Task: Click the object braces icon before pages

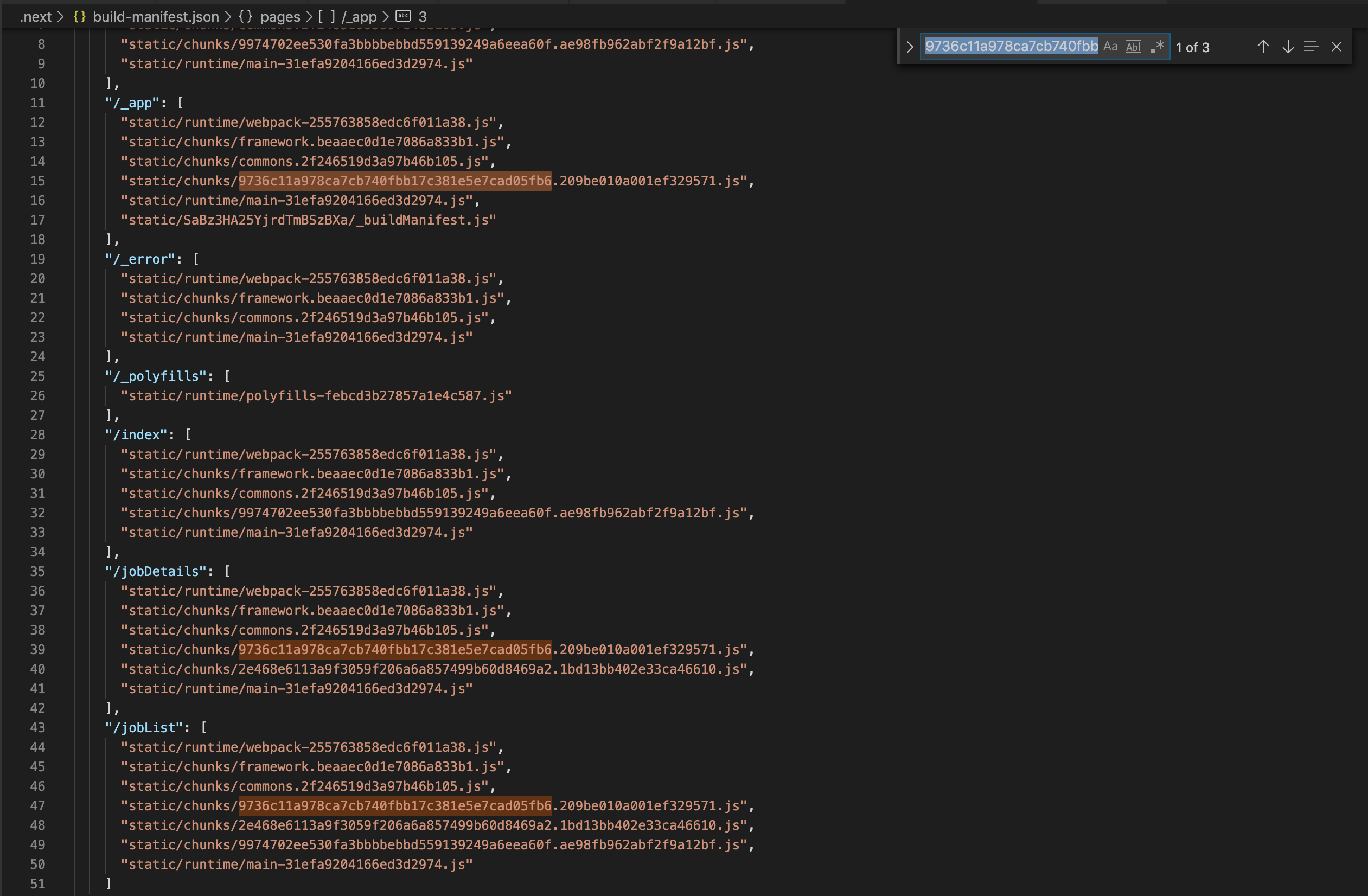Action: coord(245,17)
